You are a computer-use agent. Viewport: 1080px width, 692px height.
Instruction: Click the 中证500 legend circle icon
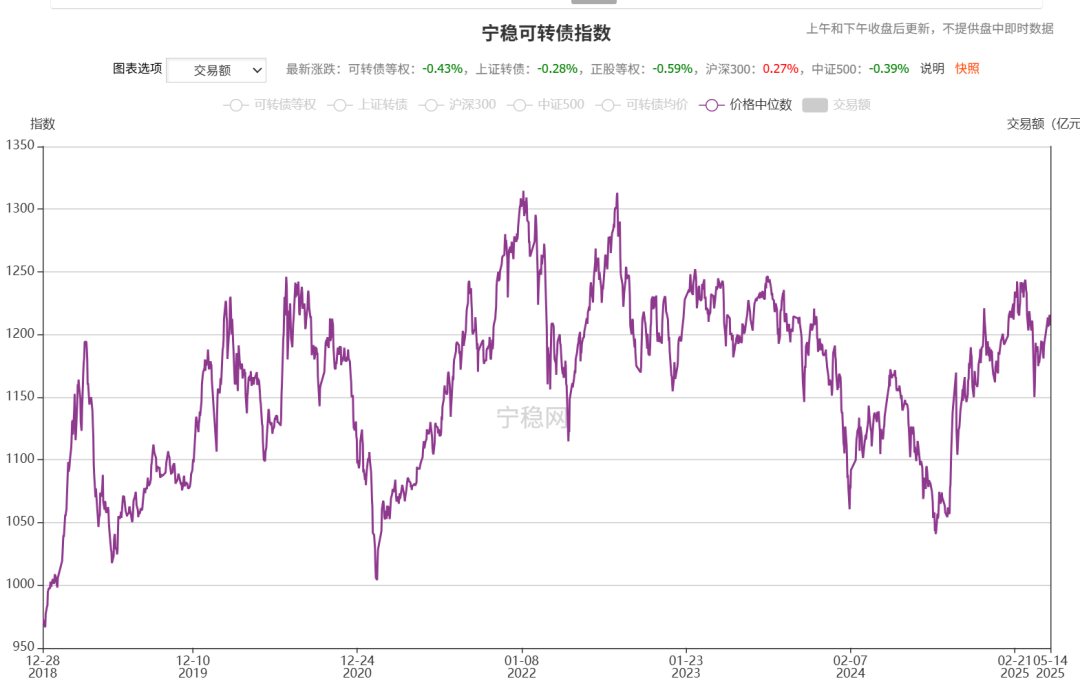(519, 105)
